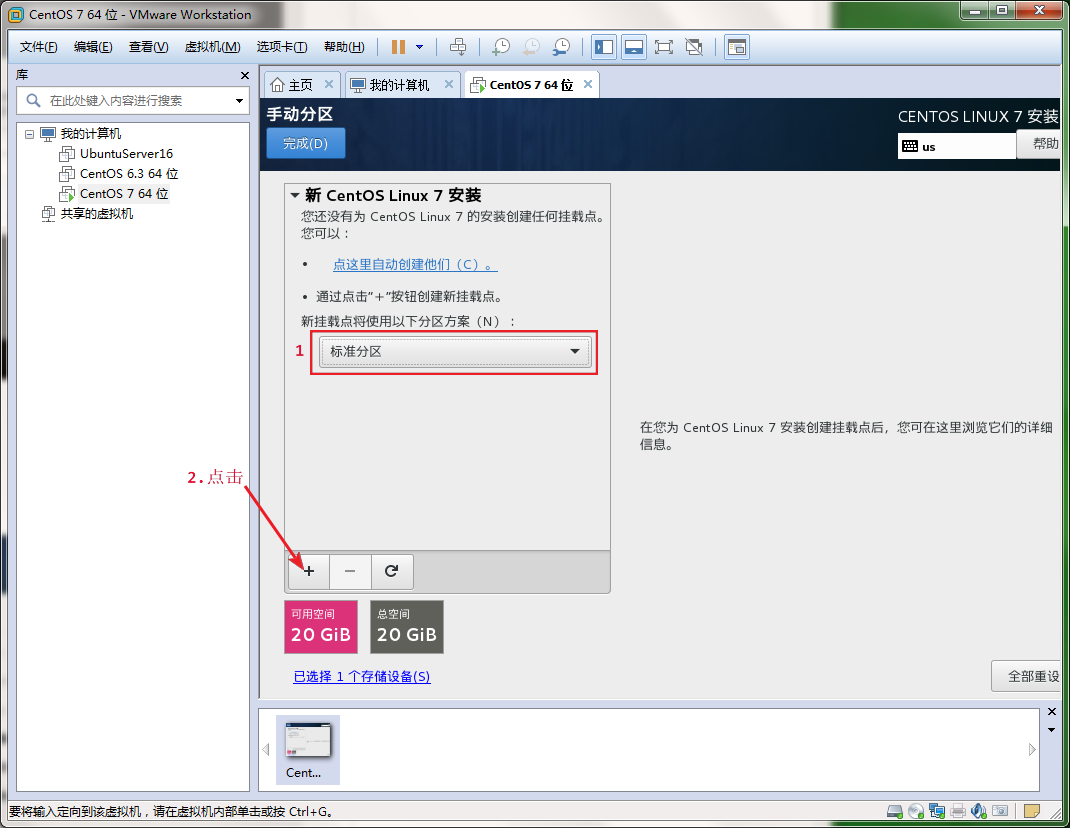The image size is (1070, 828).
Task: Toggle the console view icon
Action: click(737, 47)
